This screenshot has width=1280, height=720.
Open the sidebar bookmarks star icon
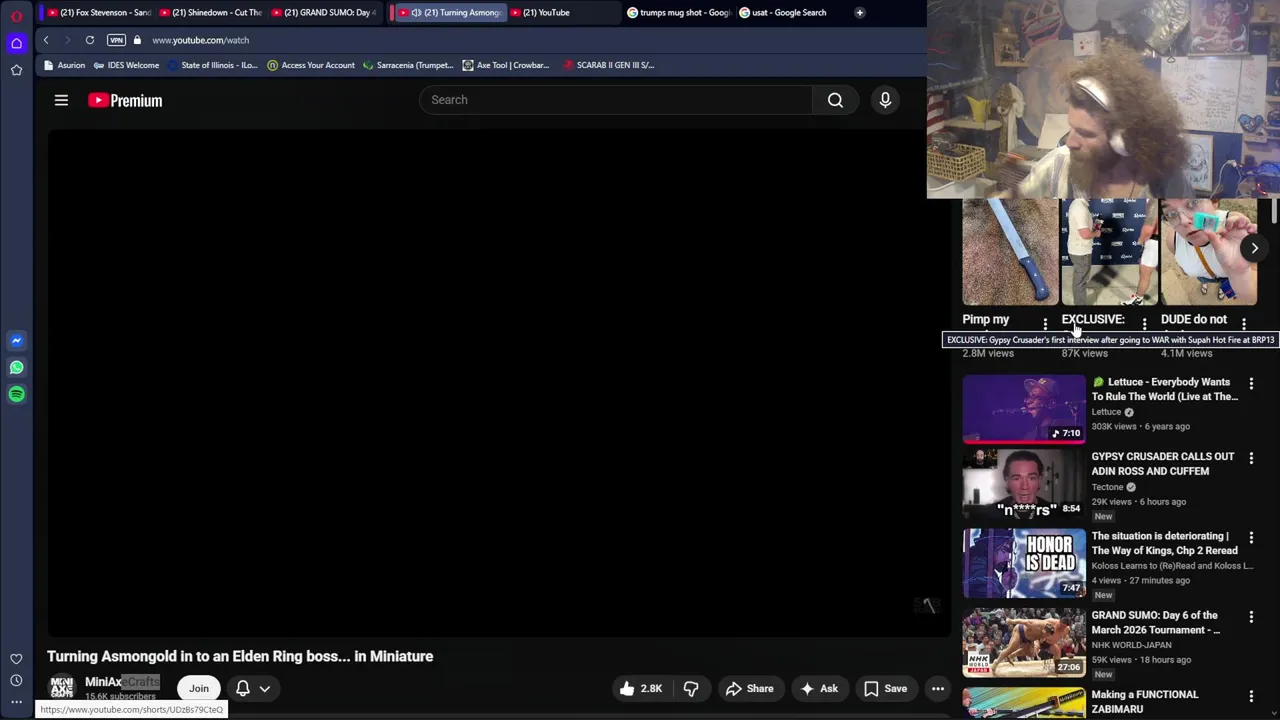16,70
